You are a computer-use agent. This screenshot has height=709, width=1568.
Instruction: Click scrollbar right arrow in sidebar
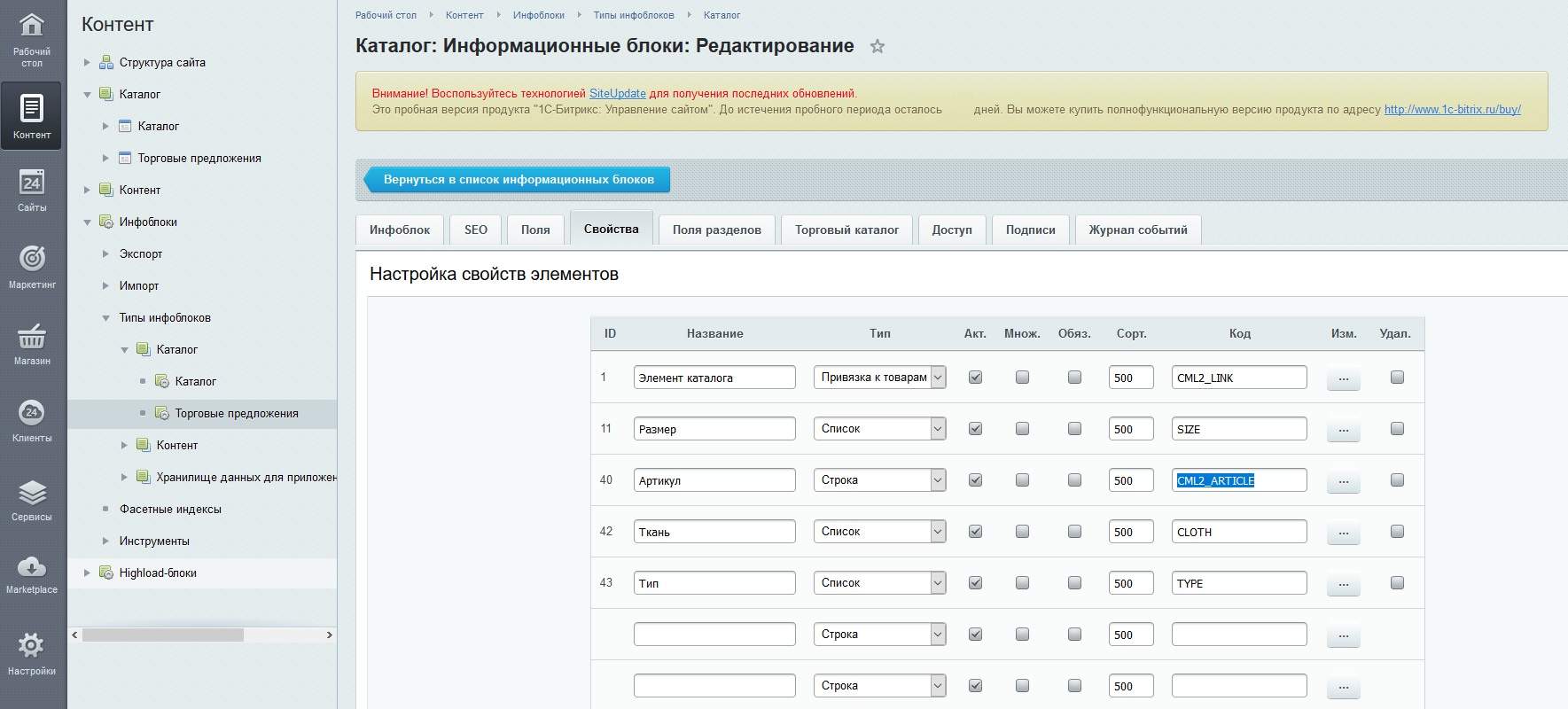[330, 635]
